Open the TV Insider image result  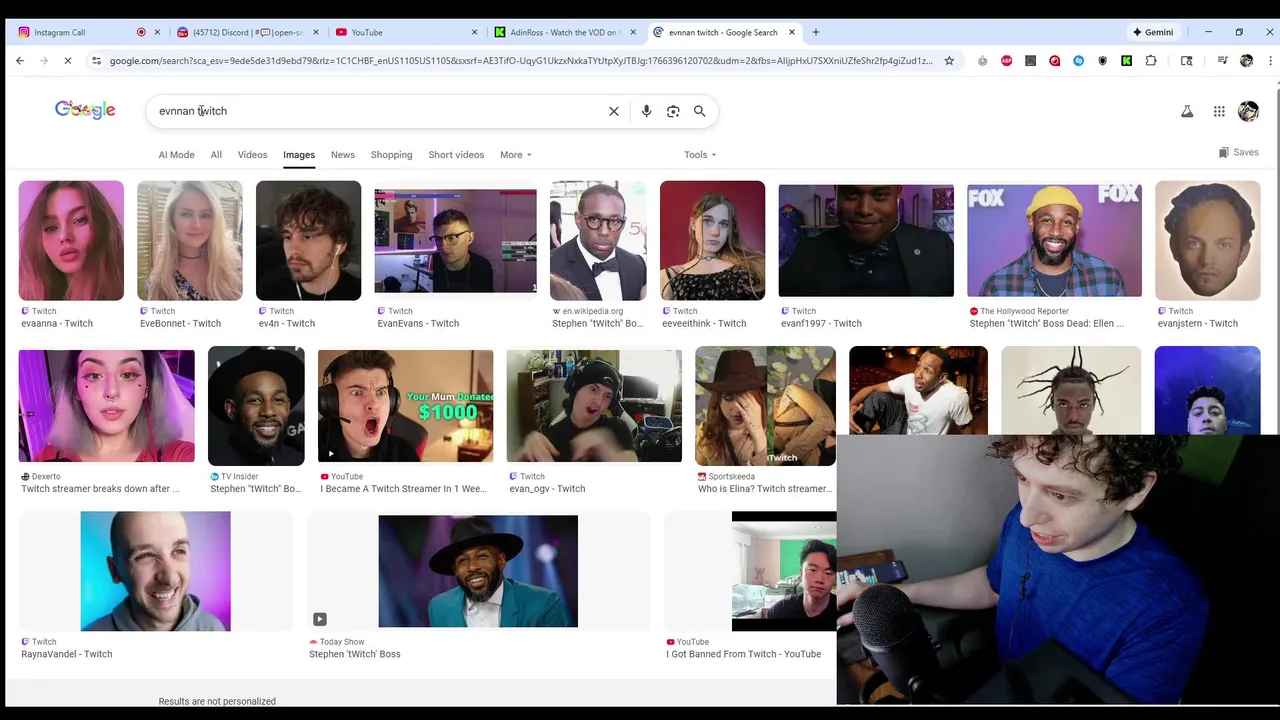point(256,405)
